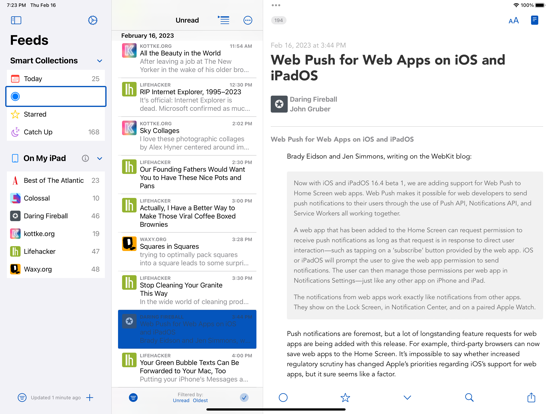Click the Unread list title
The width and height of the screenshot is (552, 414).
(x=187, y=20)
